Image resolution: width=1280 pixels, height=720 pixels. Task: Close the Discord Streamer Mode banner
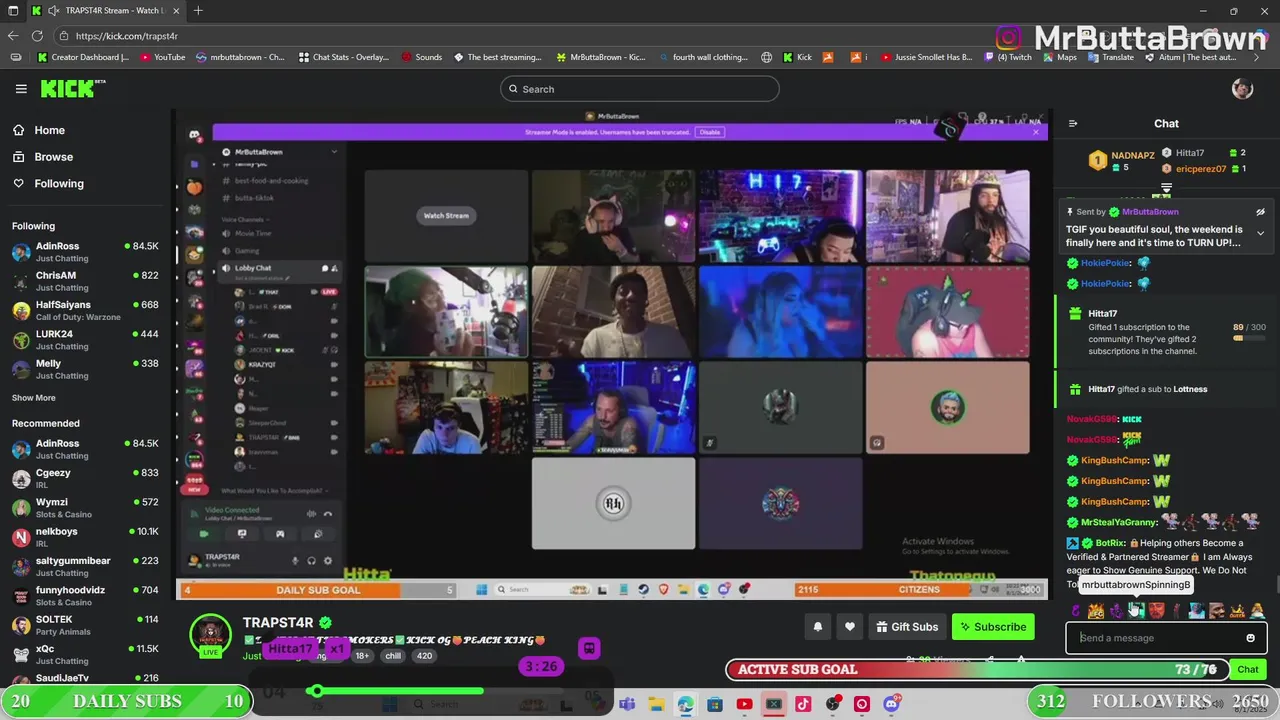tap(1035, 132)
